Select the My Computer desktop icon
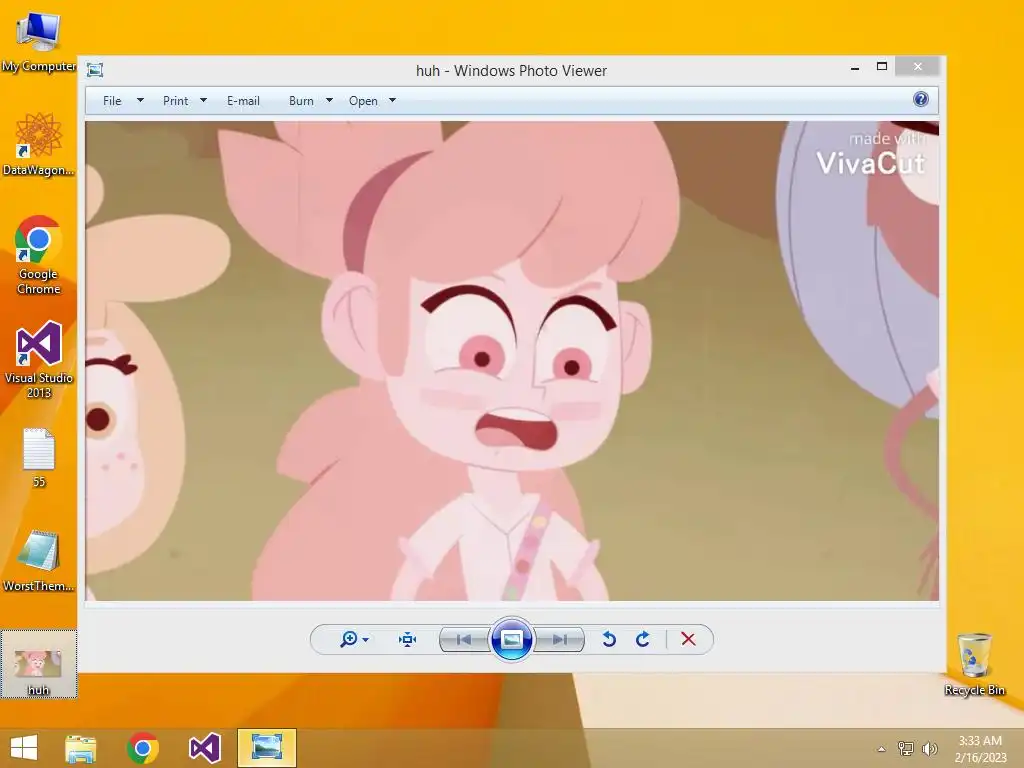This screenshot has height=768, width=1024. [x=39, y=42]
